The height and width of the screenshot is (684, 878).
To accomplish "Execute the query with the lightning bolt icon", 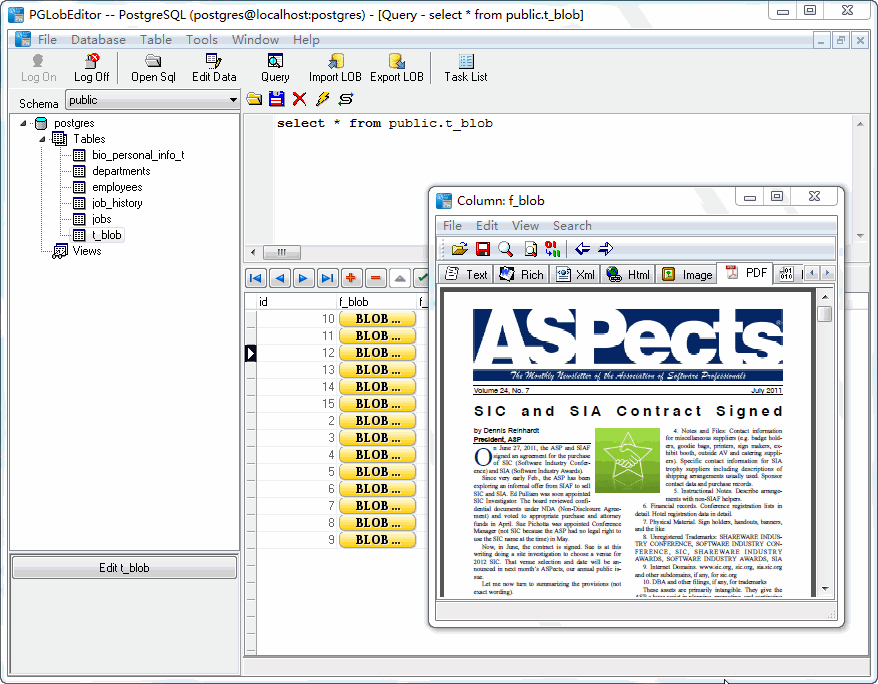I will click(323, 99).
